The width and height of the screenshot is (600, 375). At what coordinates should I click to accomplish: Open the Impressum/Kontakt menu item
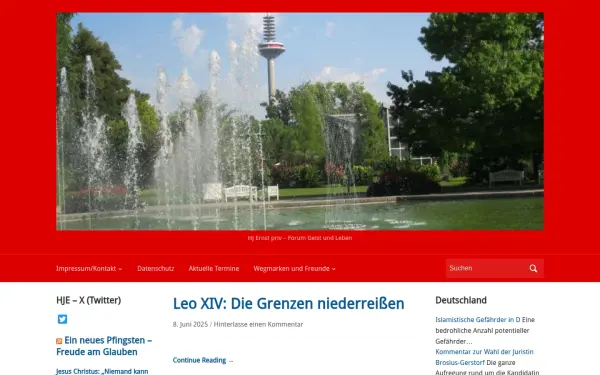click(86, 269)
